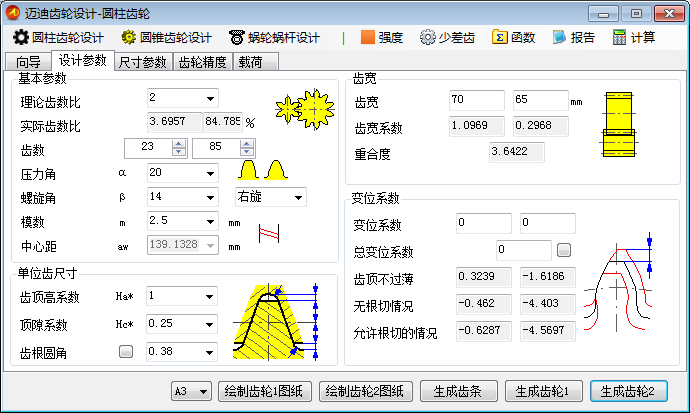Click the 总变位系数 input field
This screenshot has width=690, height=413.
click(523, 250)
